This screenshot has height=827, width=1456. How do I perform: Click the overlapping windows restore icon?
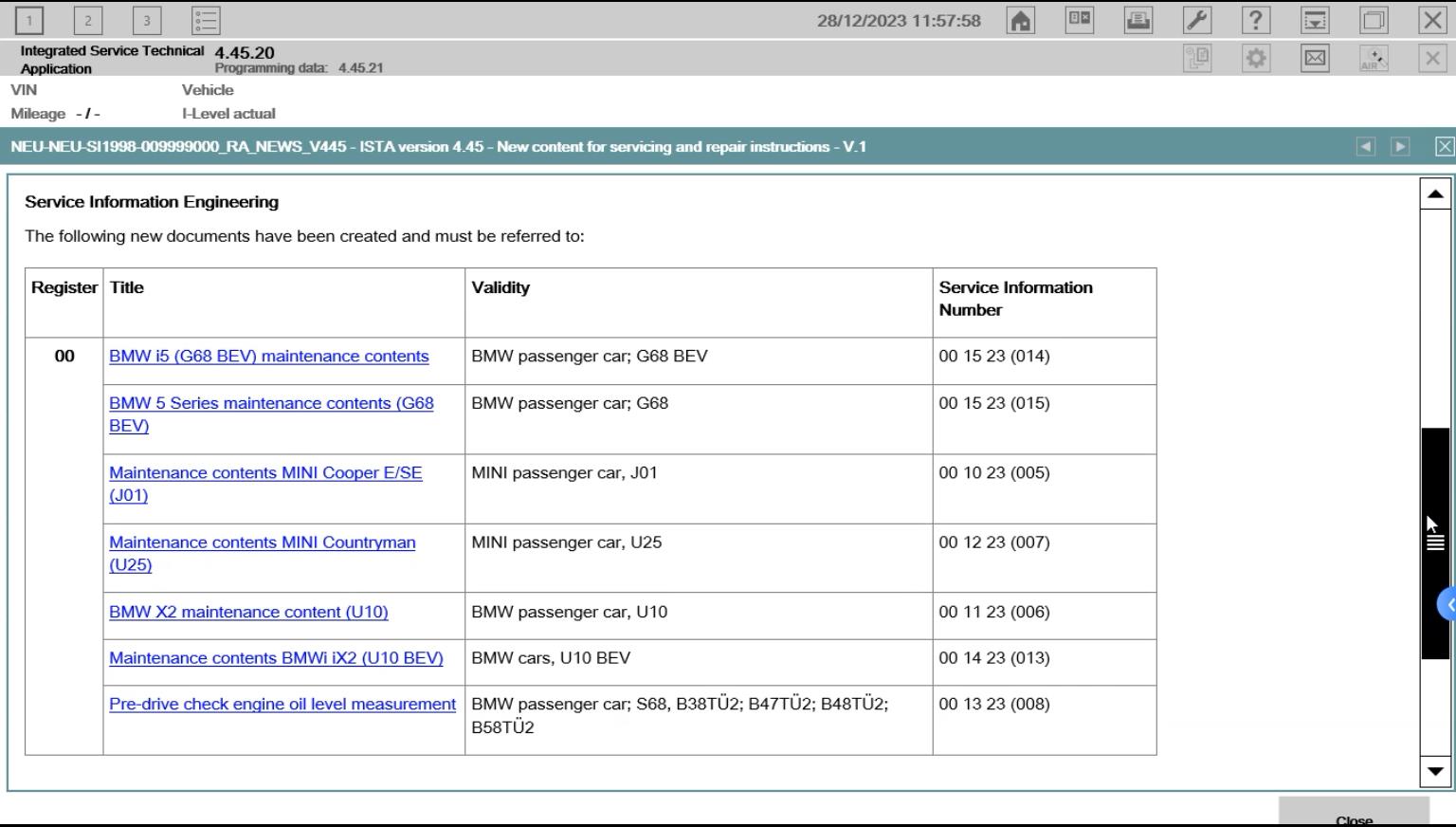point(1374,20)
